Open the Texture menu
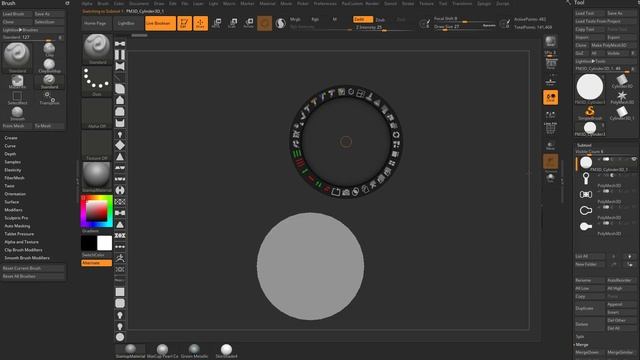 point(427,3)
